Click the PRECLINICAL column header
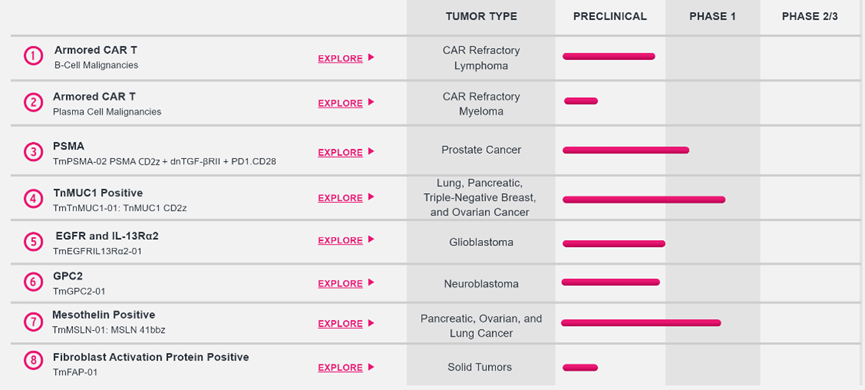The height and width of the screenshot is (390, 865). [x=610, y=17]
